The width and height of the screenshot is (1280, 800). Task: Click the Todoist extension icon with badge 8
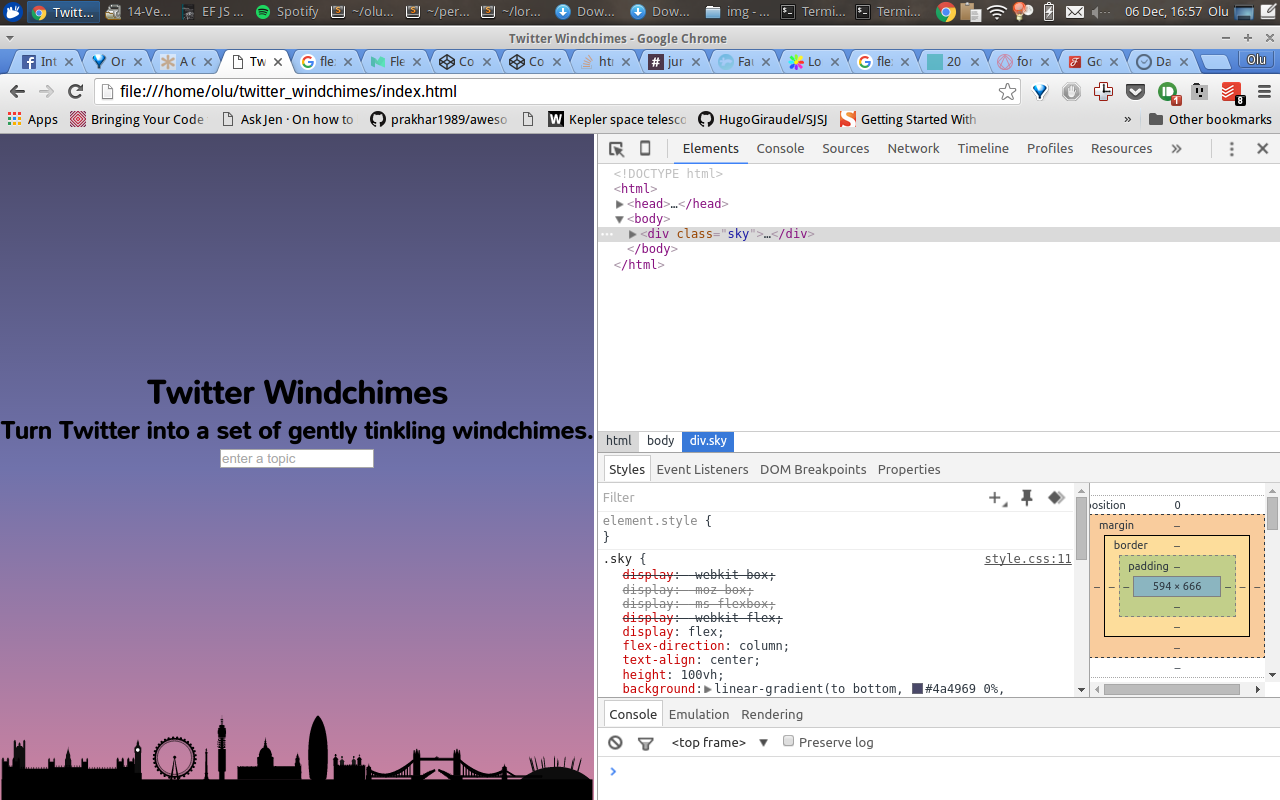tap(1232, 93)
